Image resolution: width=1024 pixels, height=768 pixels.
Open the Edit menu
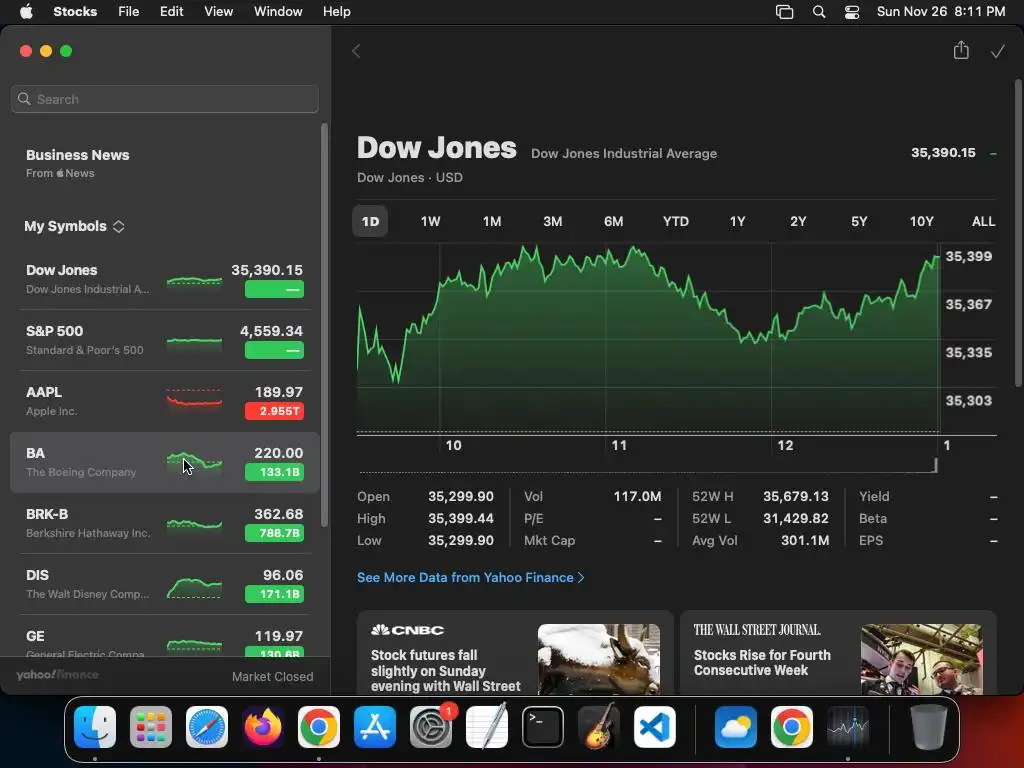[172, 11]
